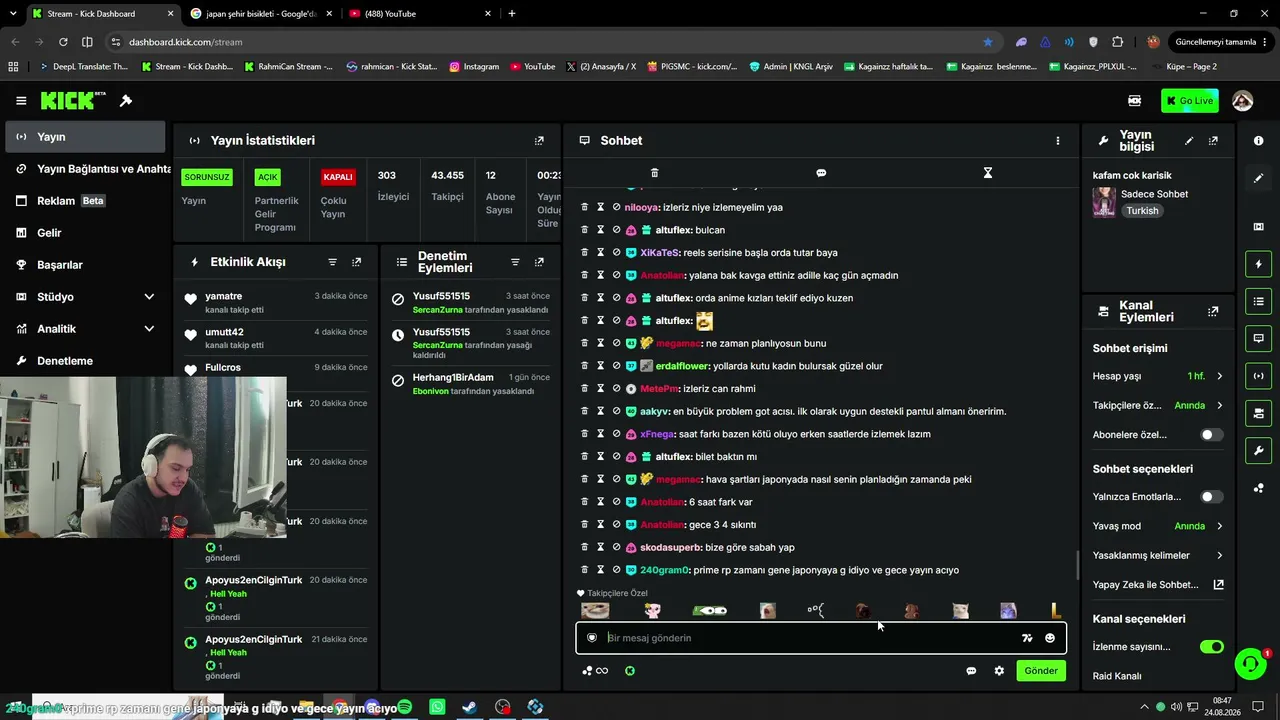Viewport: 1280px width, 720px height.
Task: Open the DeepL Translate bookmark
Action: [x=83, y=67]
